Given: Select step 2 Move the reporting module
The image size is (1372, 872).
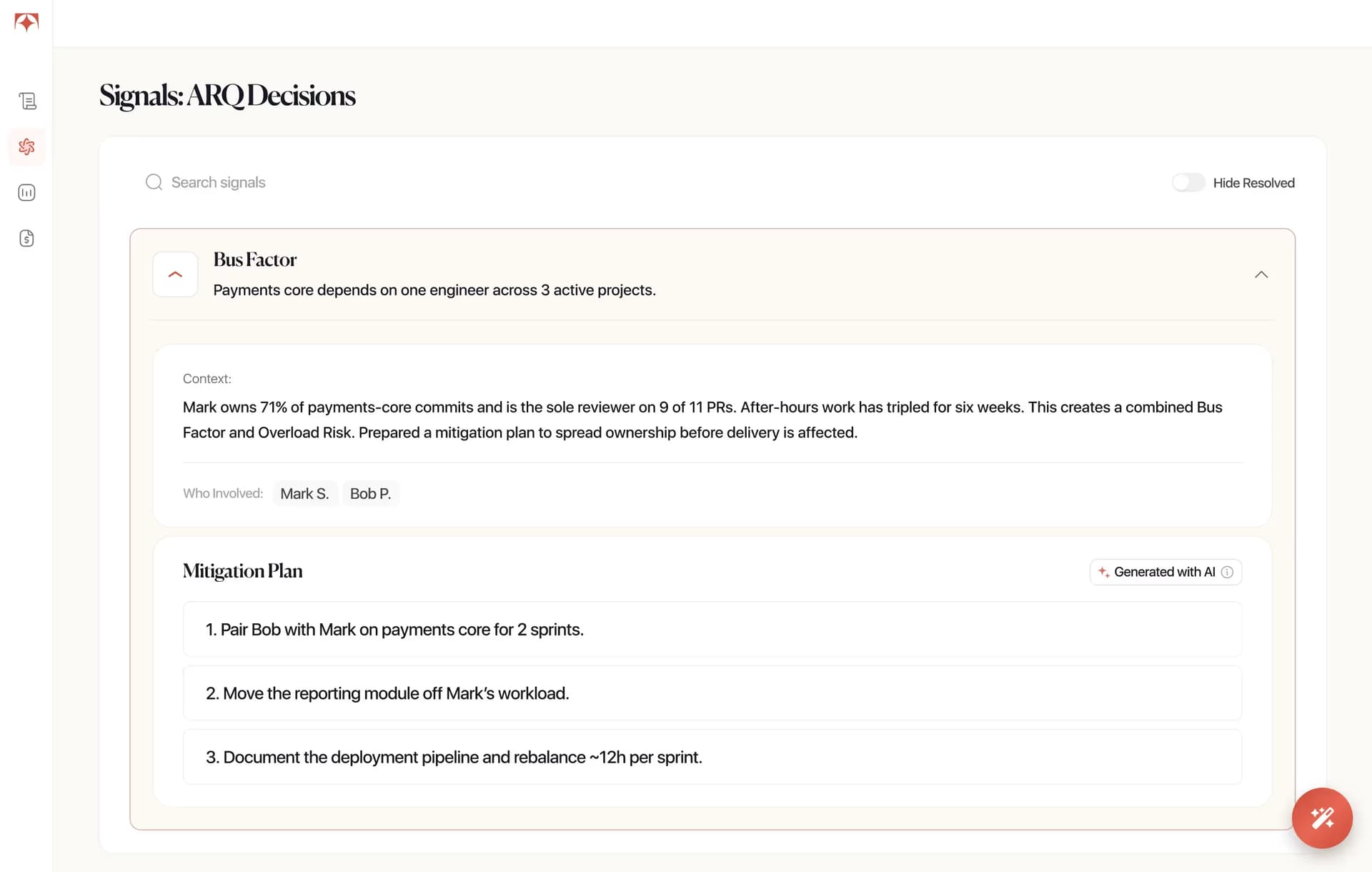Looking at the screenshot, I should click(712, 693).
